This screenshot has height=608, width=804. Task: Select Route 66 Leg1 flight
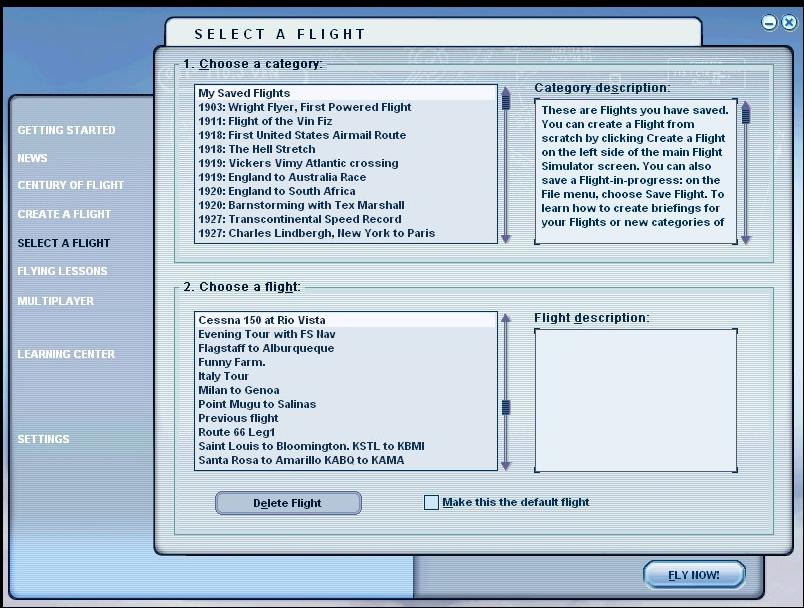click(346, 432)
